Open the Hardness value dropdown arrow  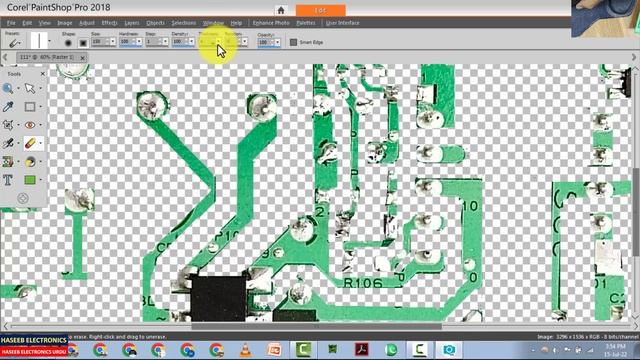(x=139, y=42)
